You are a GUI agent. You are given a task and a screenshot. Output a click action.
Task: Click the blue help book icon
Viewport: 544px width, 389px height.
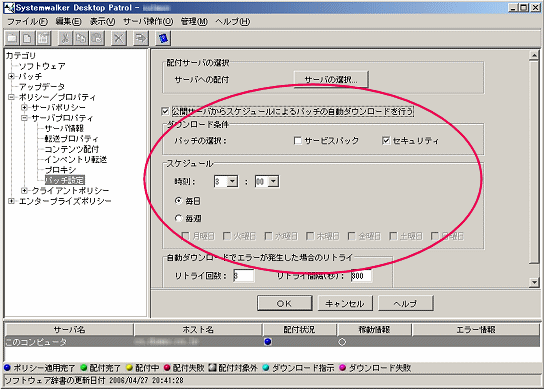pyautogui.click(x=163, y=38)
